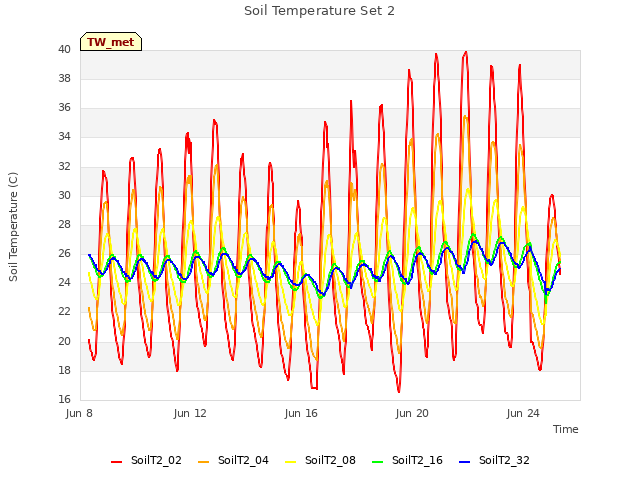Click the TW_met annotation label
The image size is (640, 480).
pos(111,42)
